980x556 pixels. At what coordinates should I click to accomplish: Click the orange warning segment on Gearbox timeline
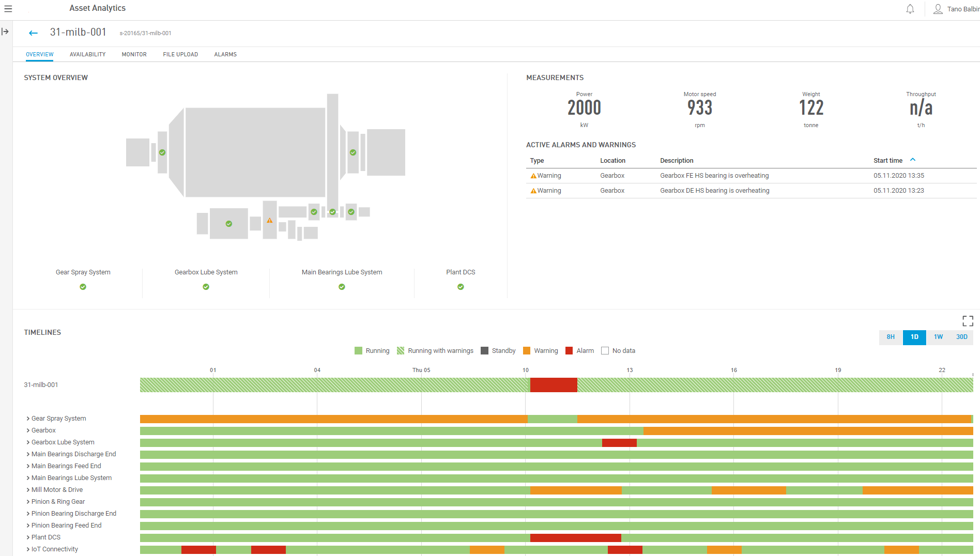pos(808,431)
